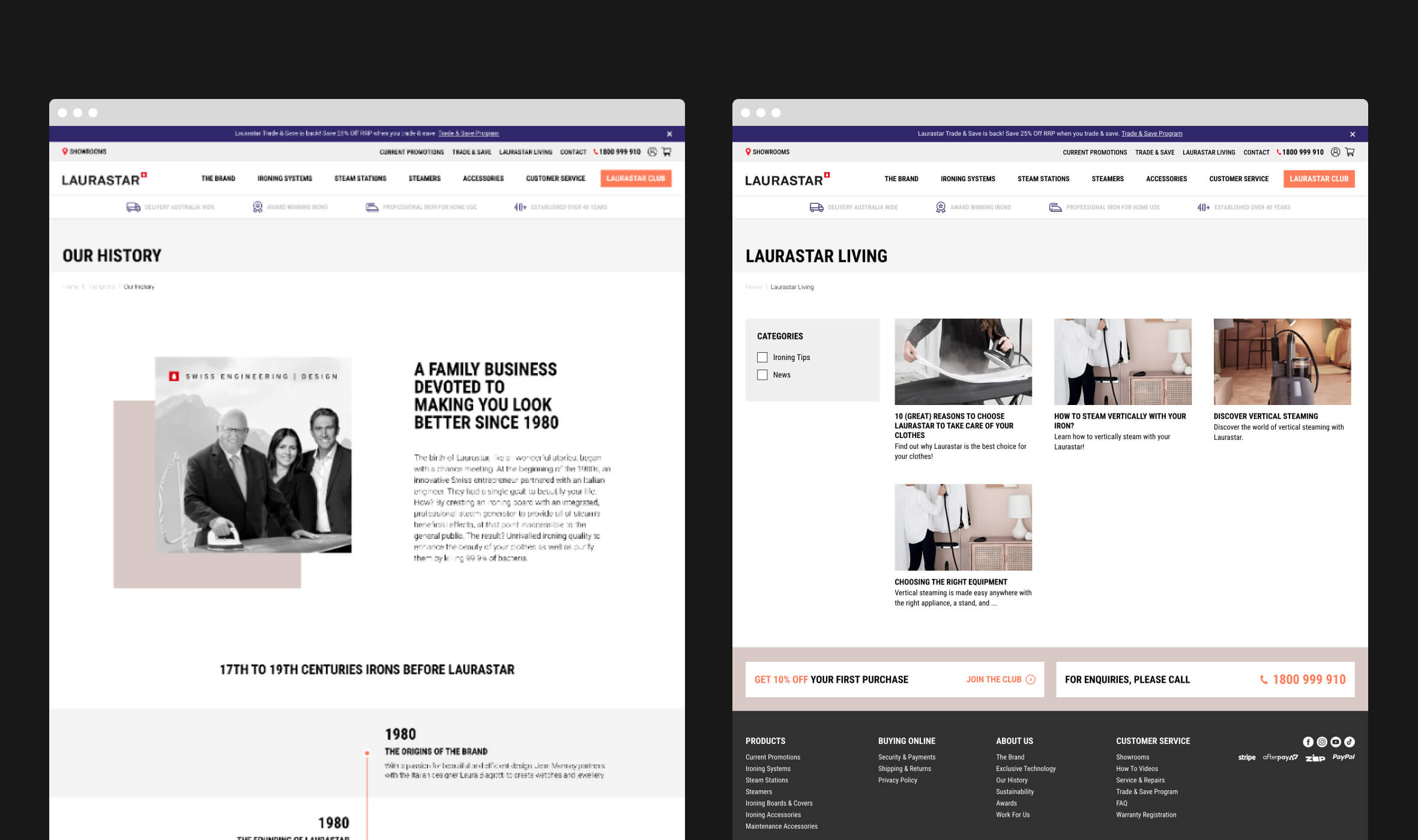Check the Ironing Tips category filter

pos(762,357)
